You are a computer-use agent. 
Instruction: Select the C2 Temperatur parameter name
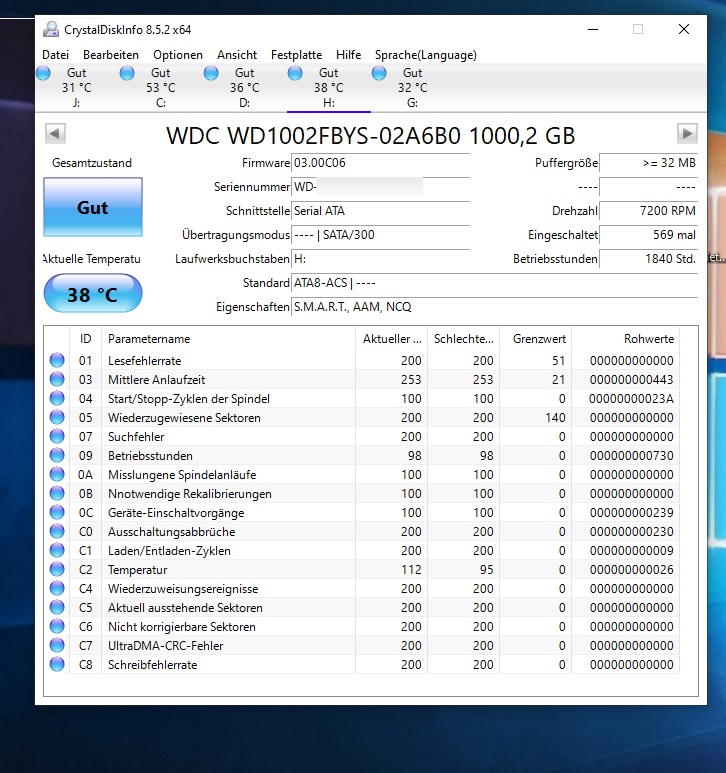[138, 569]
